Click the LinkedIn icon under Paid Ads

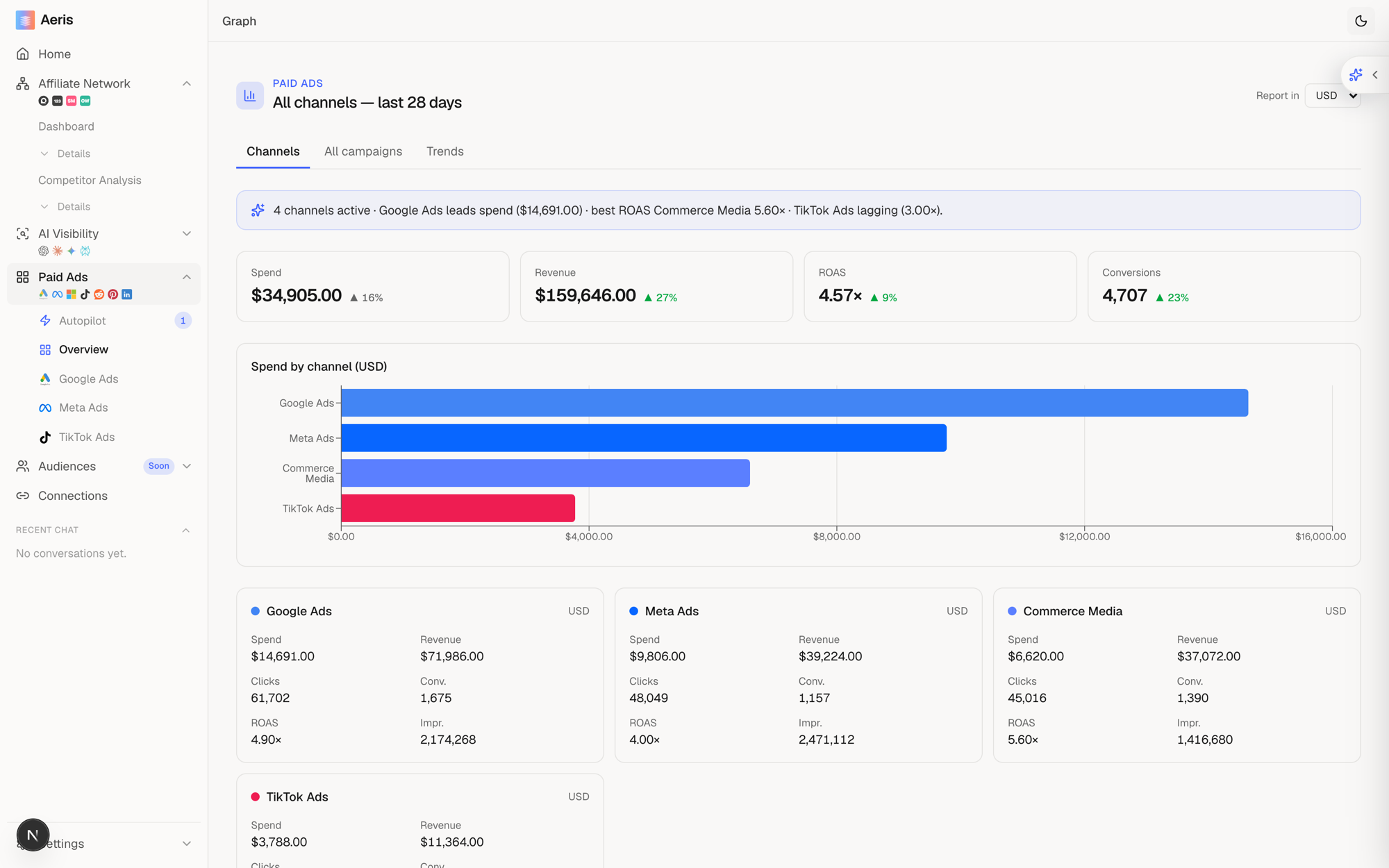(x=127, y=294)
